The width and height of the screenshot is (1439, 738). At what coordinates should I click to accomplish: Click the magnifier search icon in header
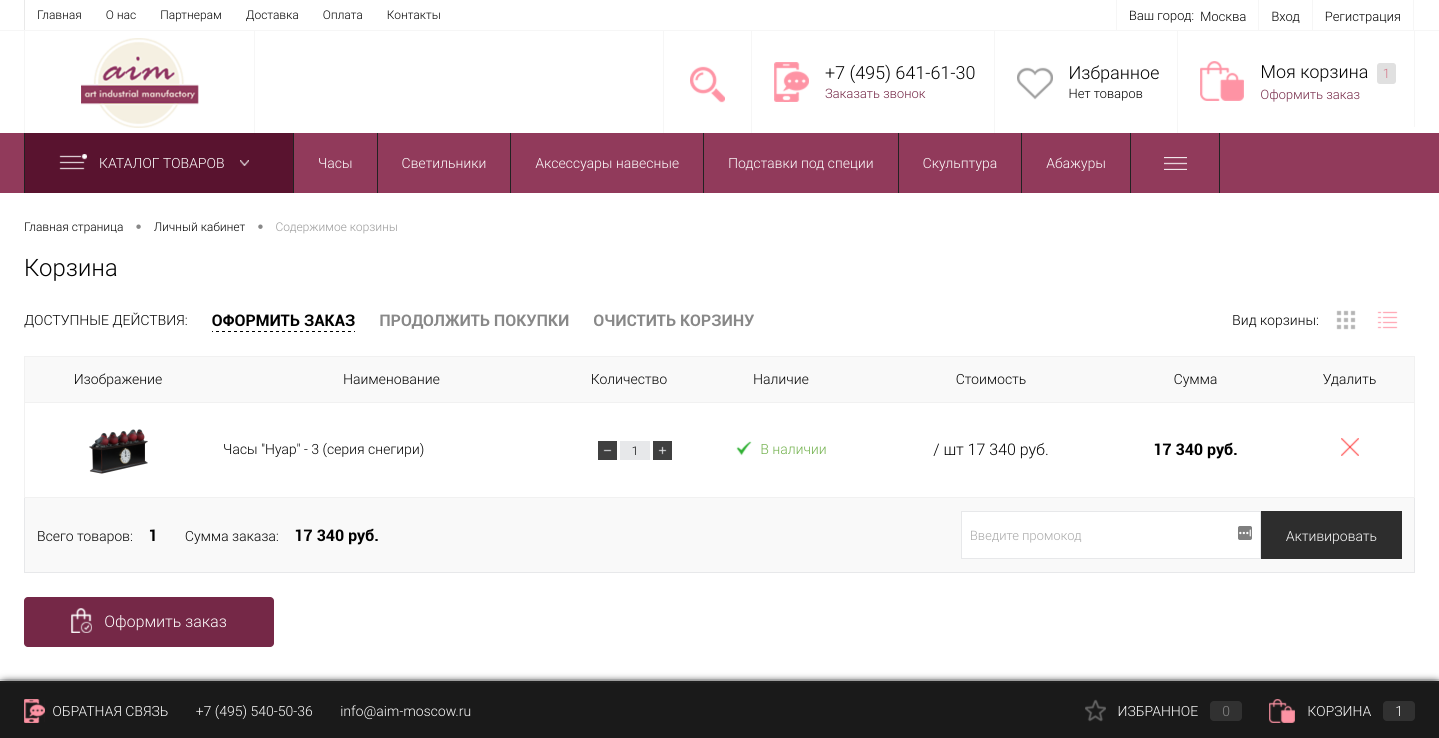[x=707, y=83]
